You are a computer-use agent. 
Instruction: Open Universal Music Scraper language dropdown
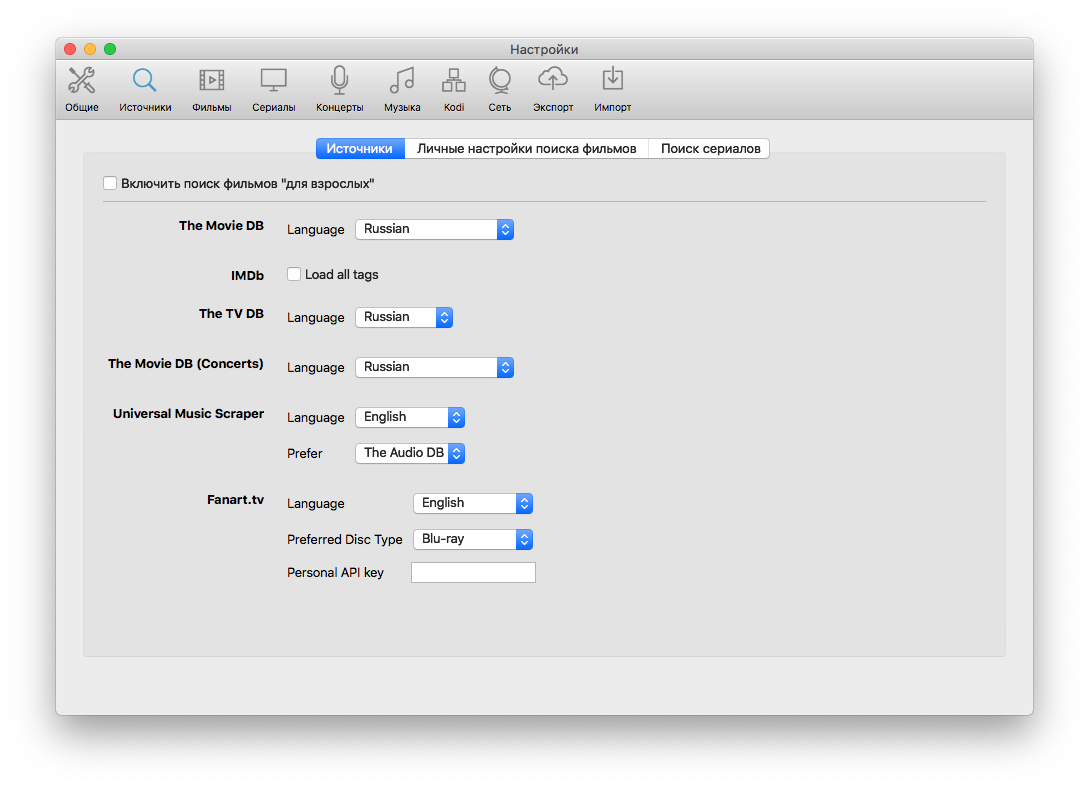click(410, 417)
